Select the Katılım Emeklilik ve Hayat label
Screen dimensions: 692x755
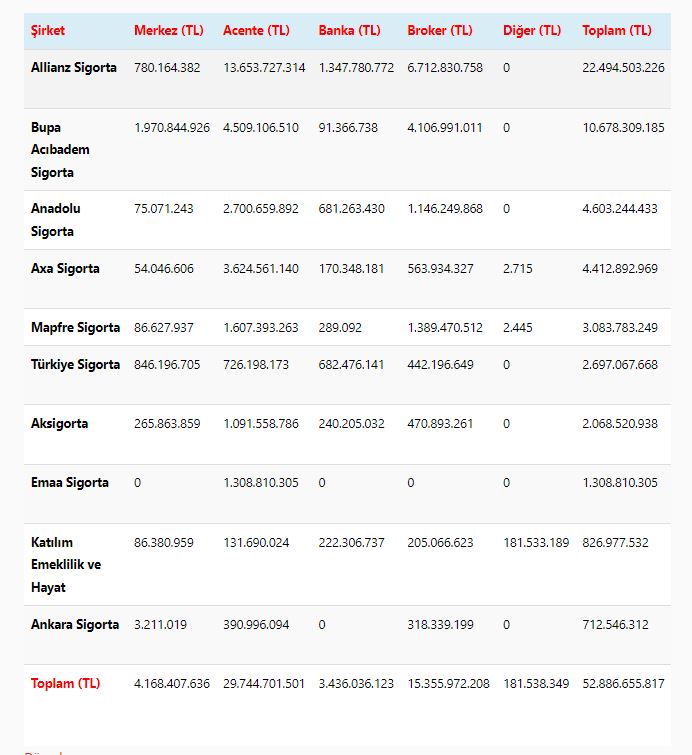coord(66,565)
